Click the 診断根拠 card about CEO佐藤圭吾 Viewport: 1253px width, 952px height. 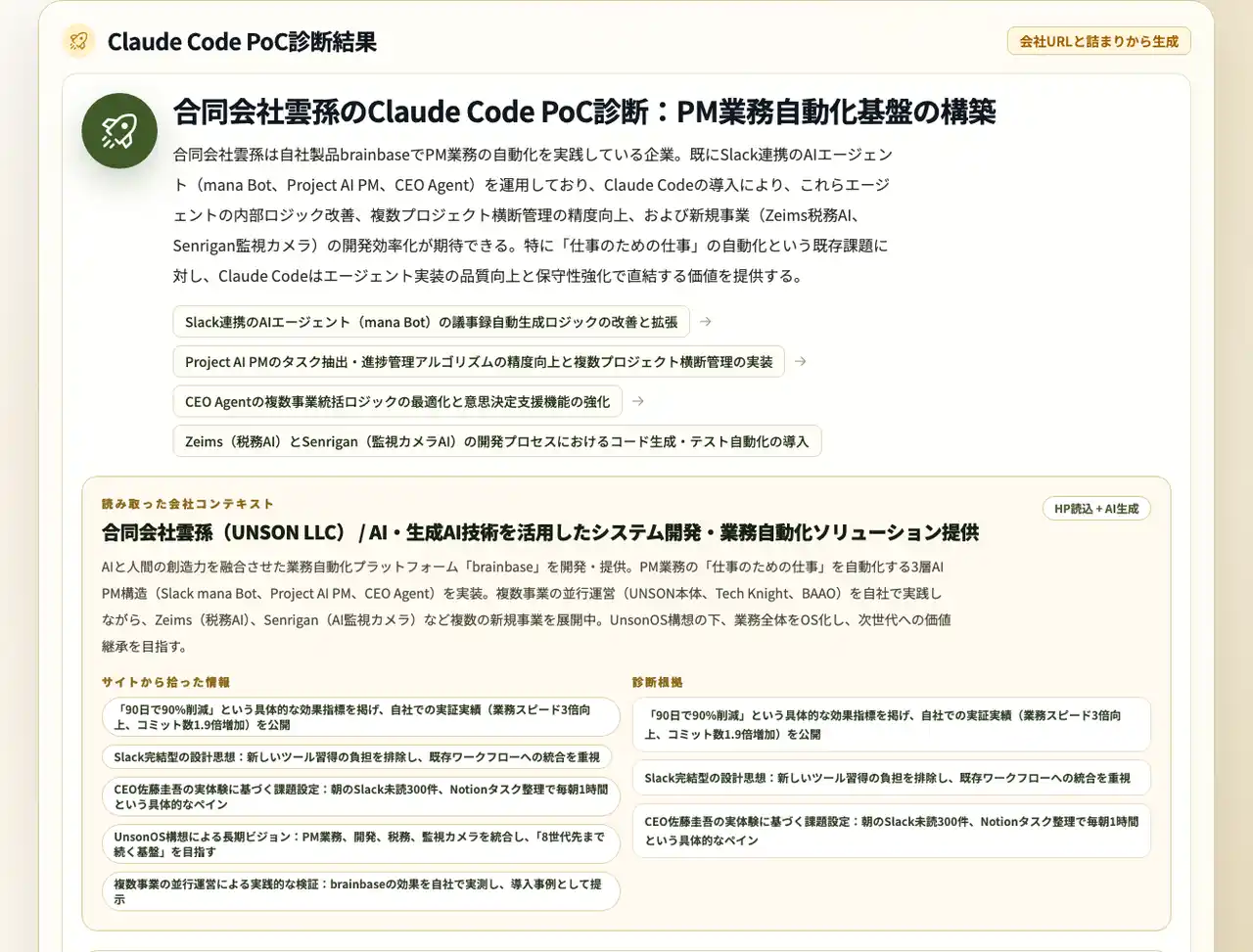891,831
